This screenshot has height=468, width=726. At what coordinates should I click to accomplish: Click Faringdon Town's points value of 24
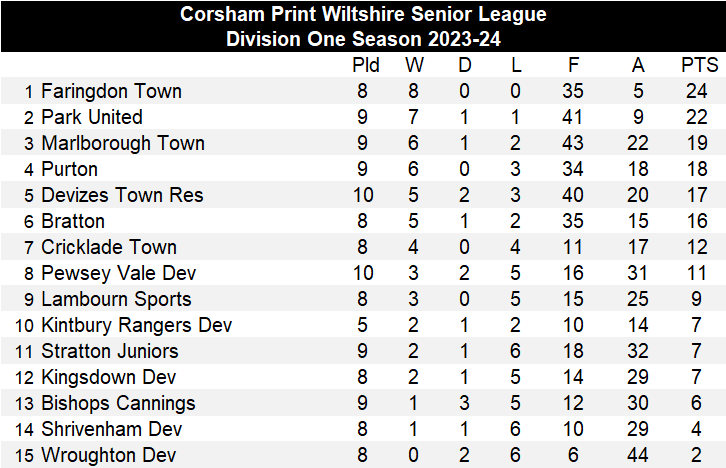[x=700, y=91]
